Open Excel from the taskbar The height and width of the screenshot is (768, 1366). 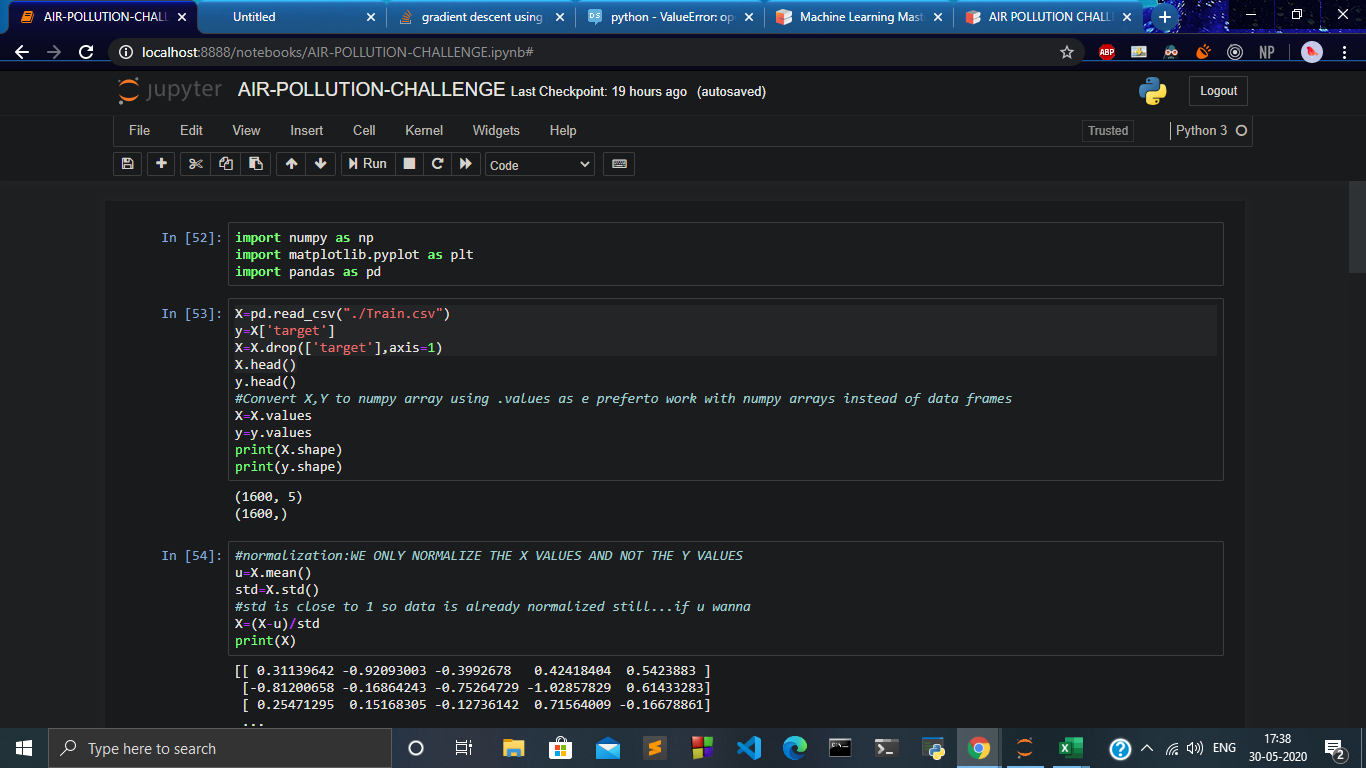click(1071, 748)
